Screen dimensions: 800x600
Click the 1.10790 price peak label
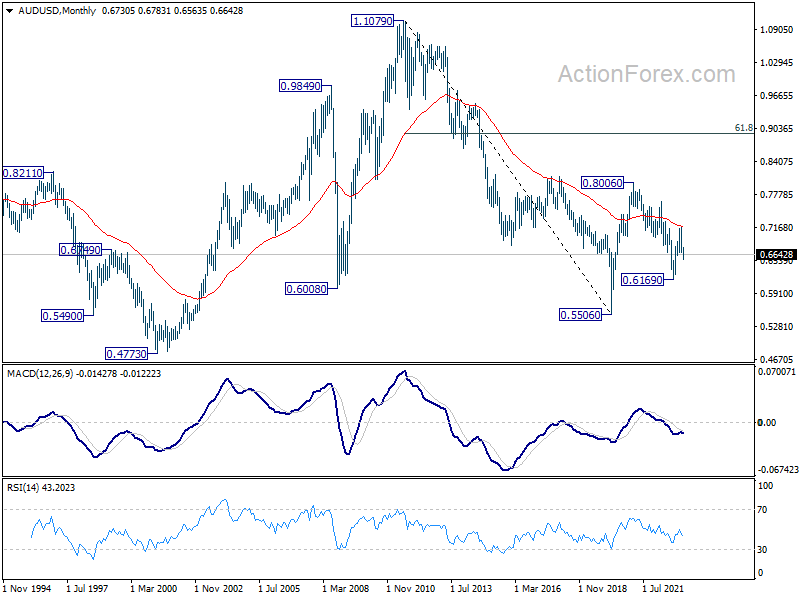[373, 21]
